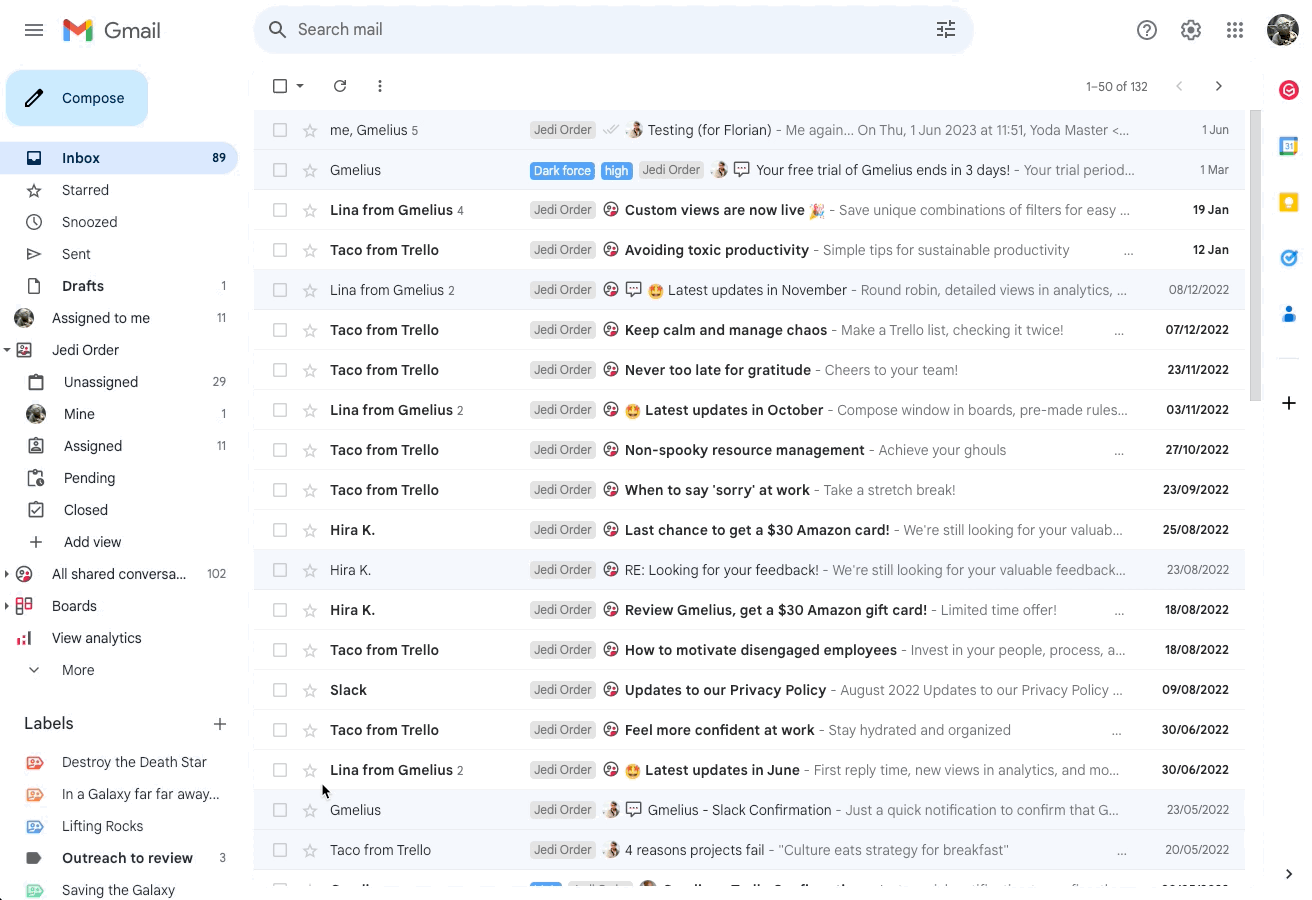Click the inbox vertical scrollbar
Image resolution: width=1312 pixels, height=900 pixels.
coord(1256,255)
